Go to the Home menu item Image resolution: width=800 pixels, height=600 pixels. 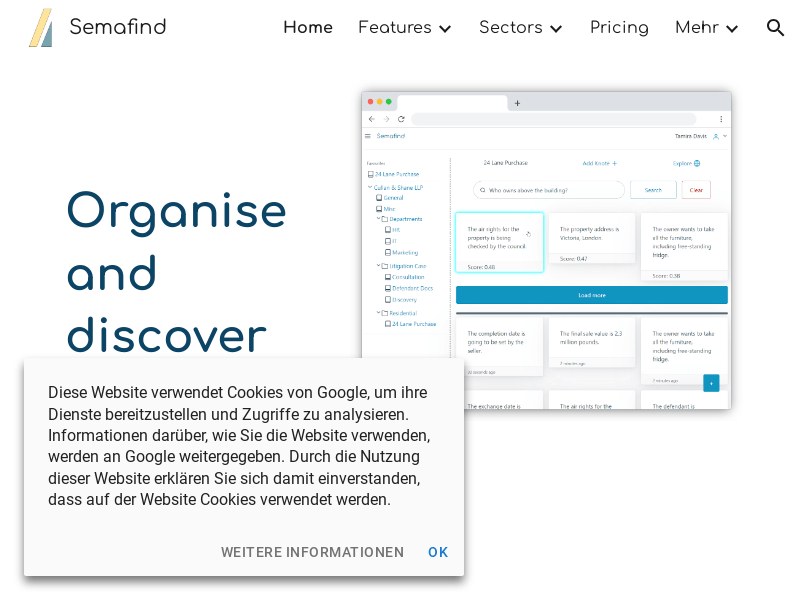(308, 28)
